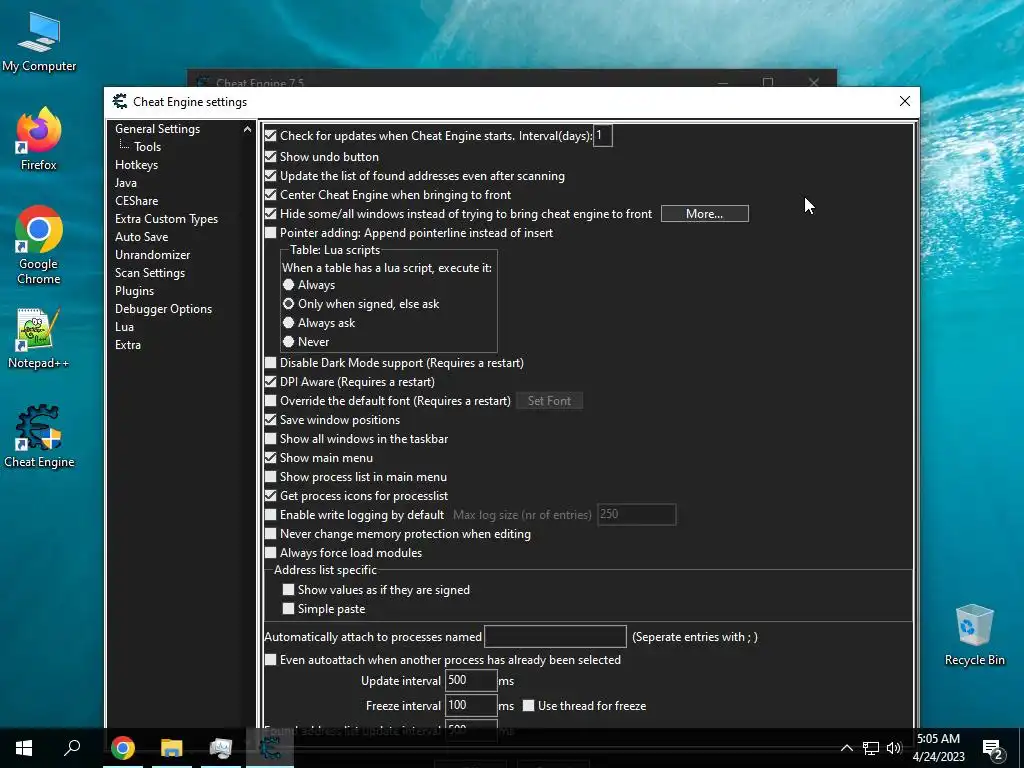This screenshot has width=1024, height=768.
Task: Click the auto-attach process names field
Action: coord(555,636)
